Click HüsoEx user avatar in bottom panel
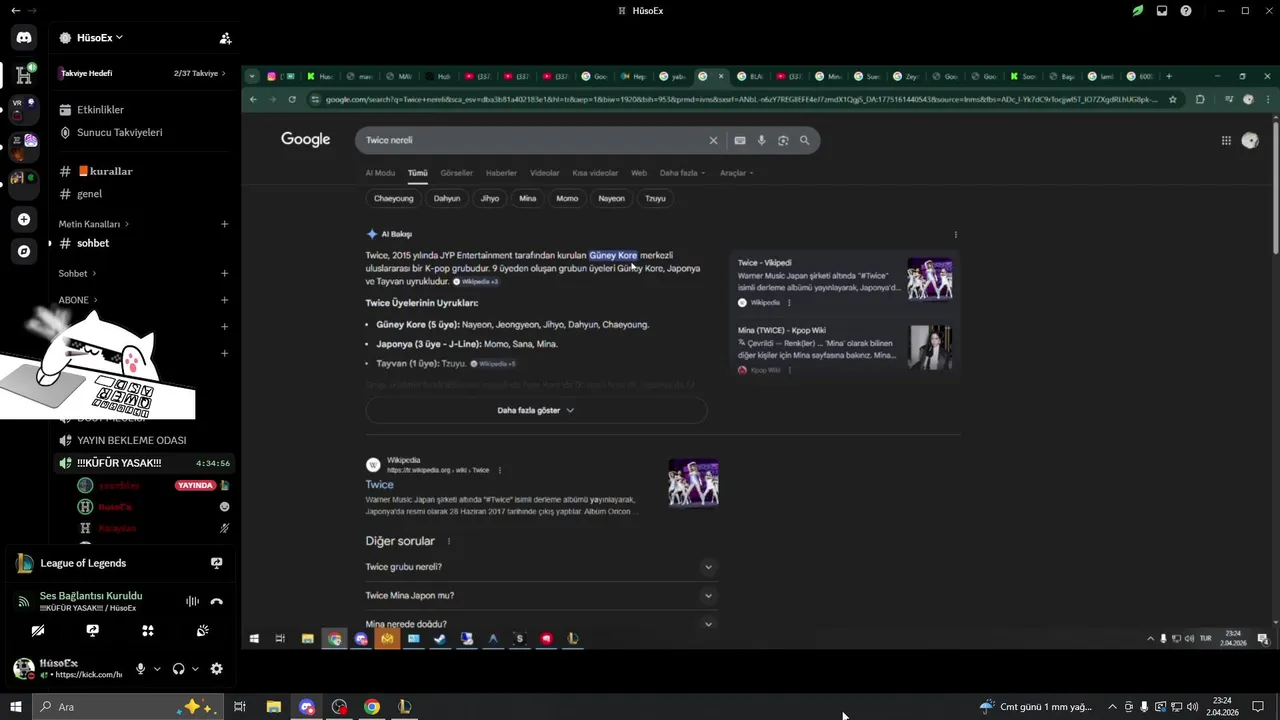 [x=24, y=669]
